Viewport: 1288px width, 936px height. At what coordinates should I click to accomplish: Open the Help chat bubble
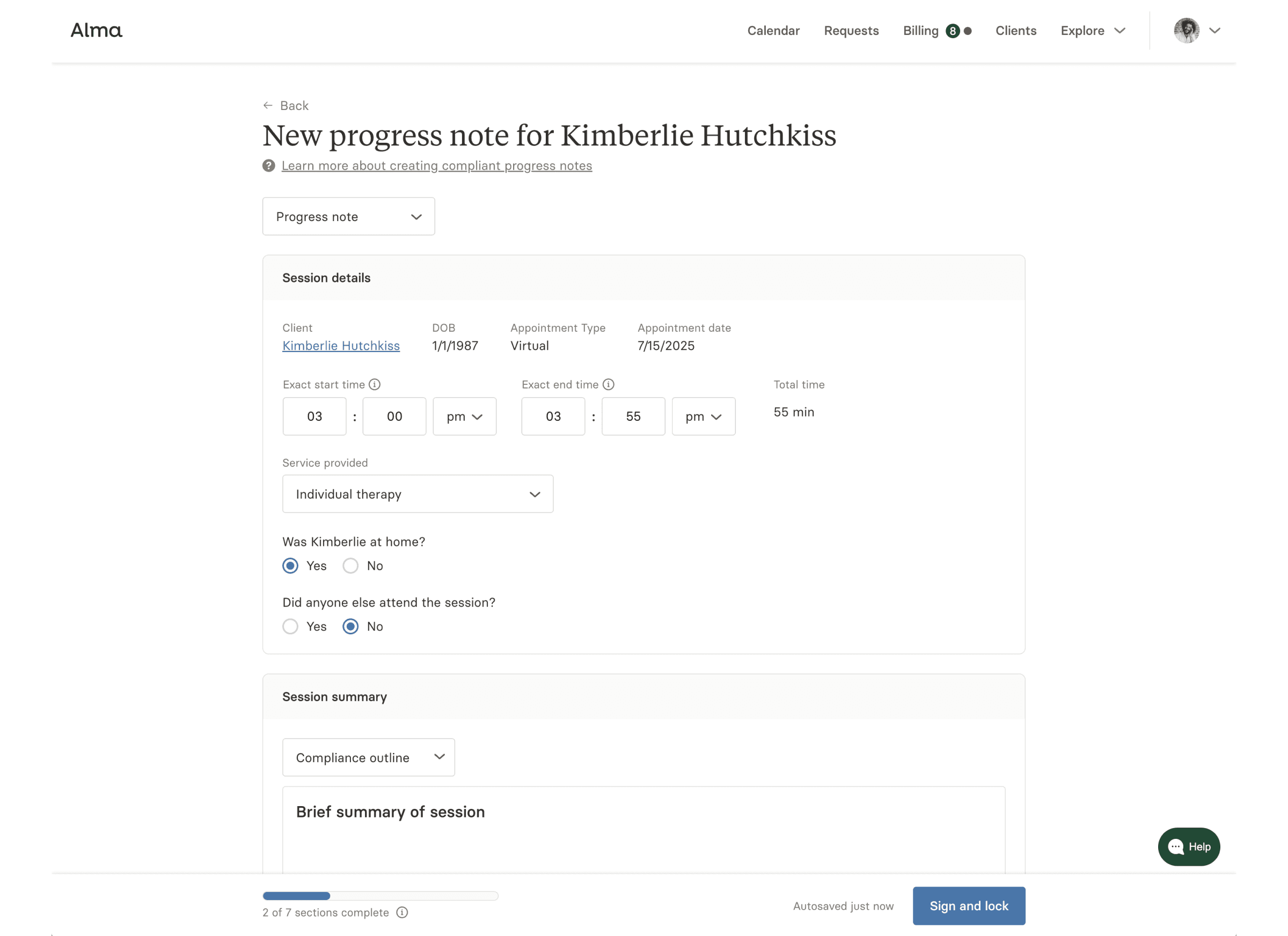tap(1189, 846)
